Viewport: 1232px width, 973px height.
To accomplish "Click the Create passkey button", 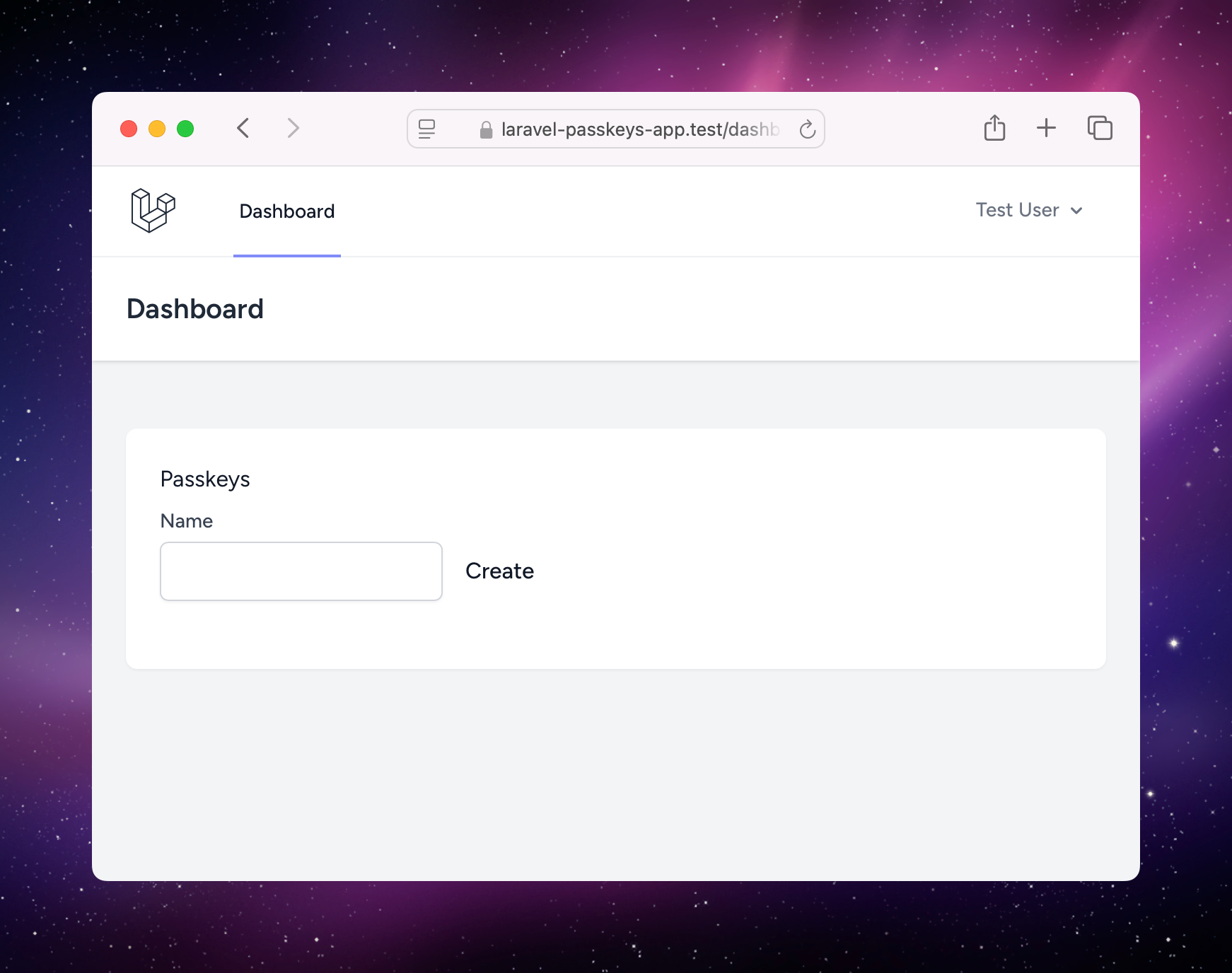I will 499,571.
